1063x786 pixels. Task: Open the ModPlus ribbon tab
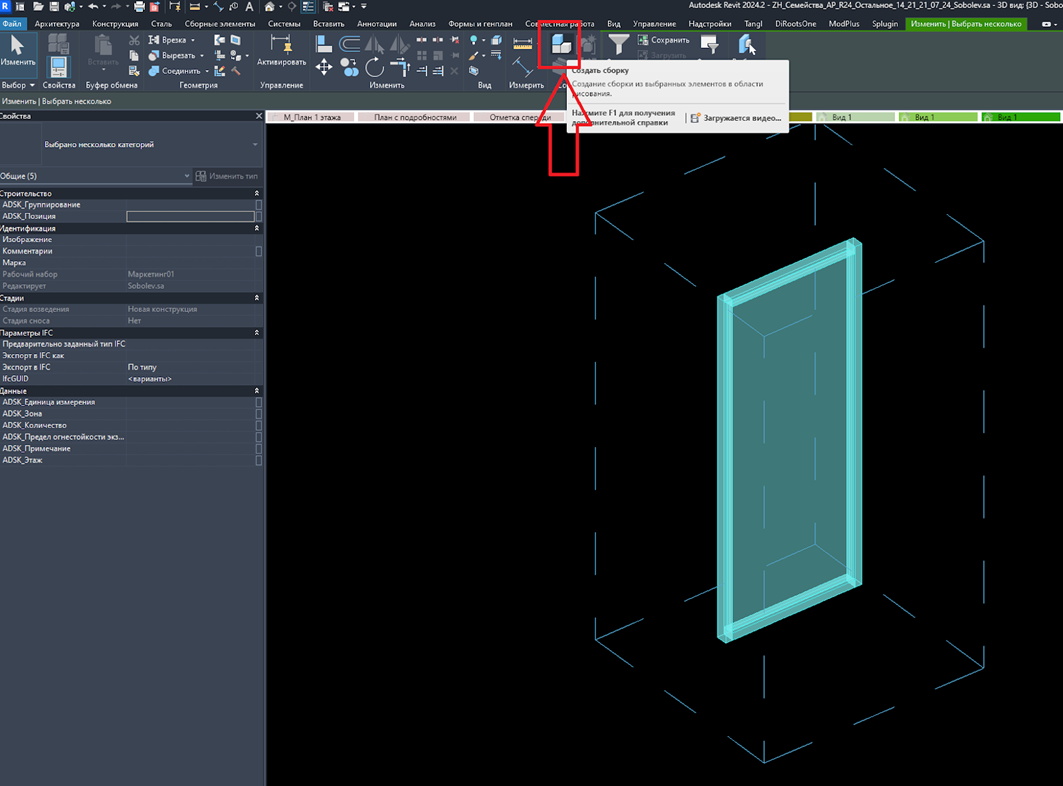pyautogui.click(x=844, y=24)
